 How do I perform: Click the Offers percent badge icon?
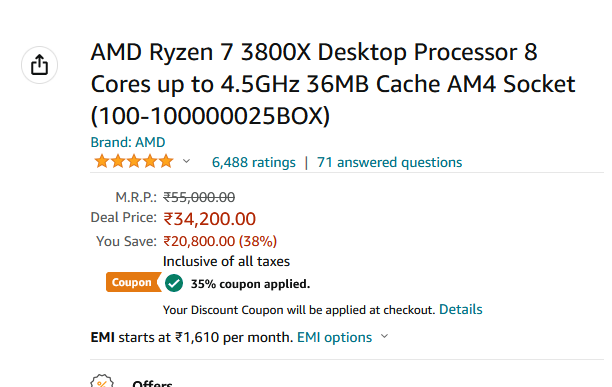click(102, 381)
